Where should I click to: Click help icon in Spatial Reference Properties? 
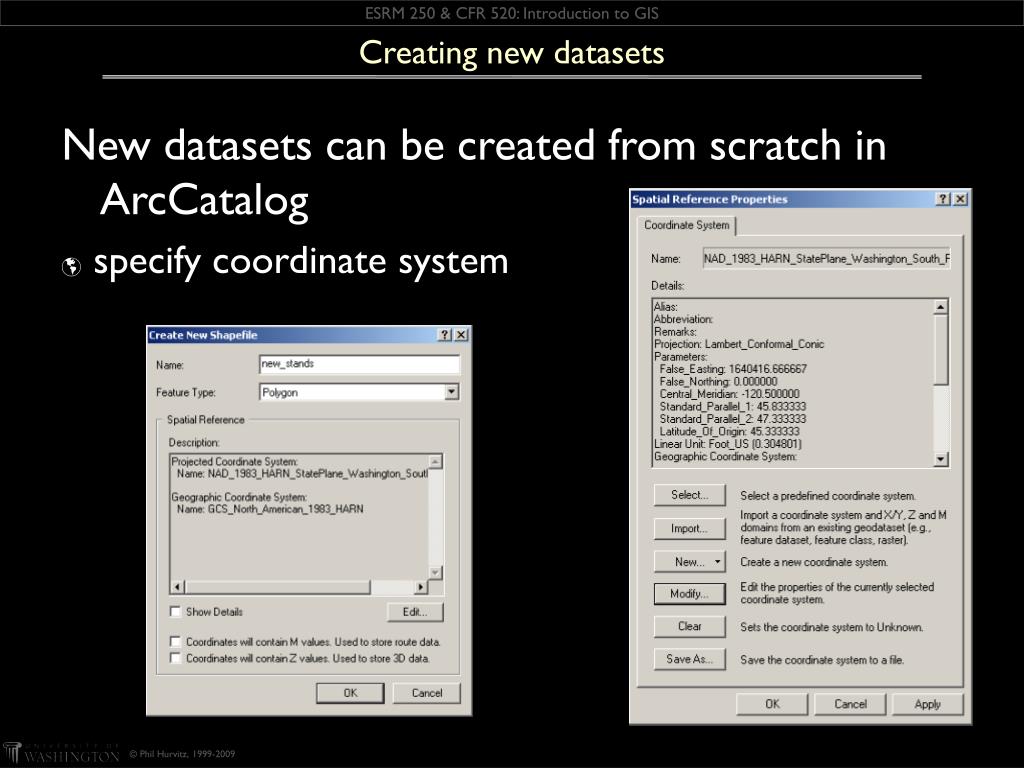[944, 199]
